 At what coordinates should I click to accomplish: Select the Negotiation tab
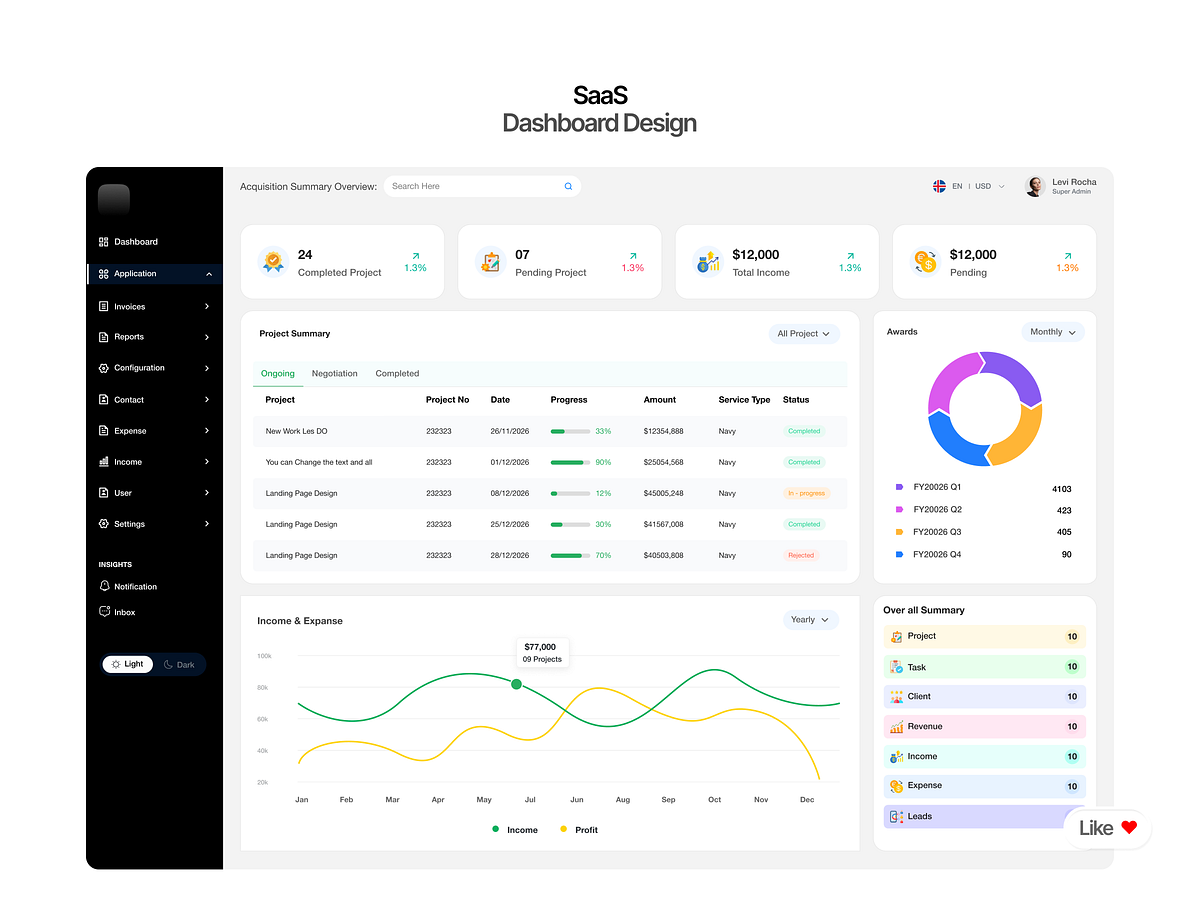pyautogui.click(x=334, y=374)
